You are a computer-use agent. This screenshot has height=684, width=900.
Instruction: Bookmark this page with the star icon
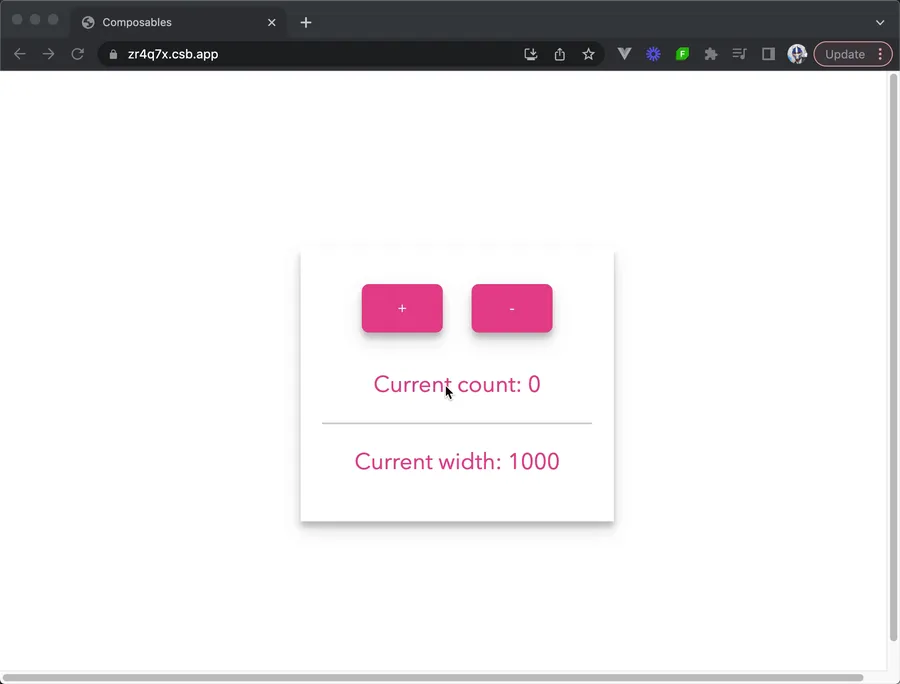[x=588, y=54]
